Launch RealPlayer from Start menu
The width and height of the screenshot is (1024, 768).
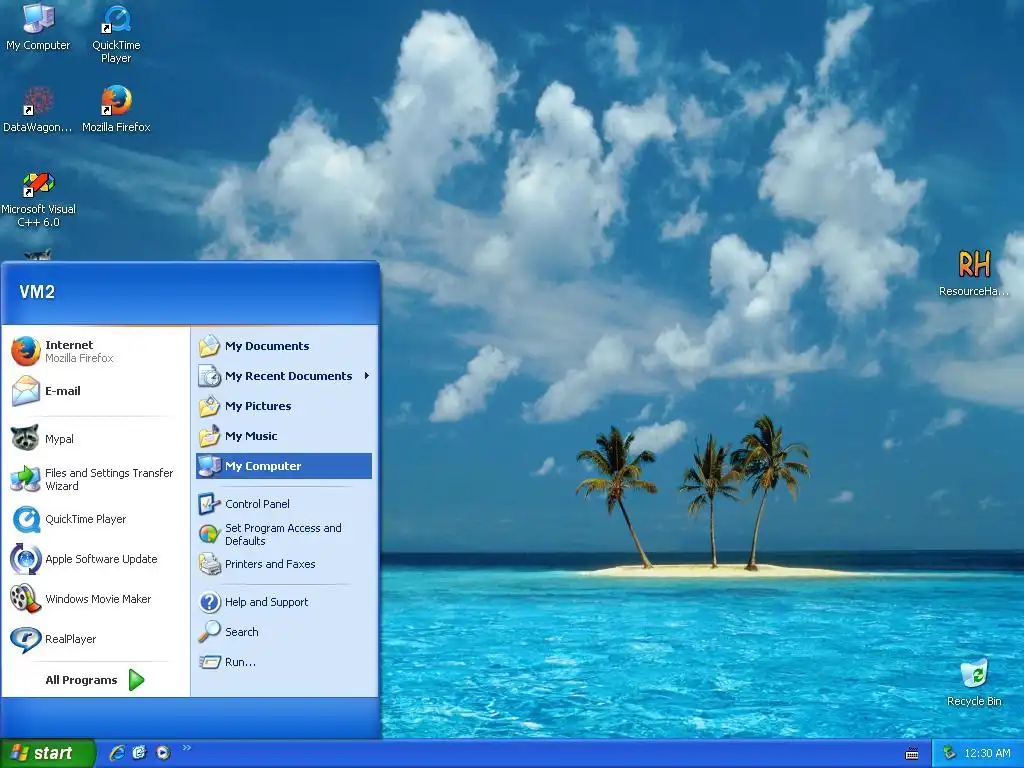click(x=95, y=639)
